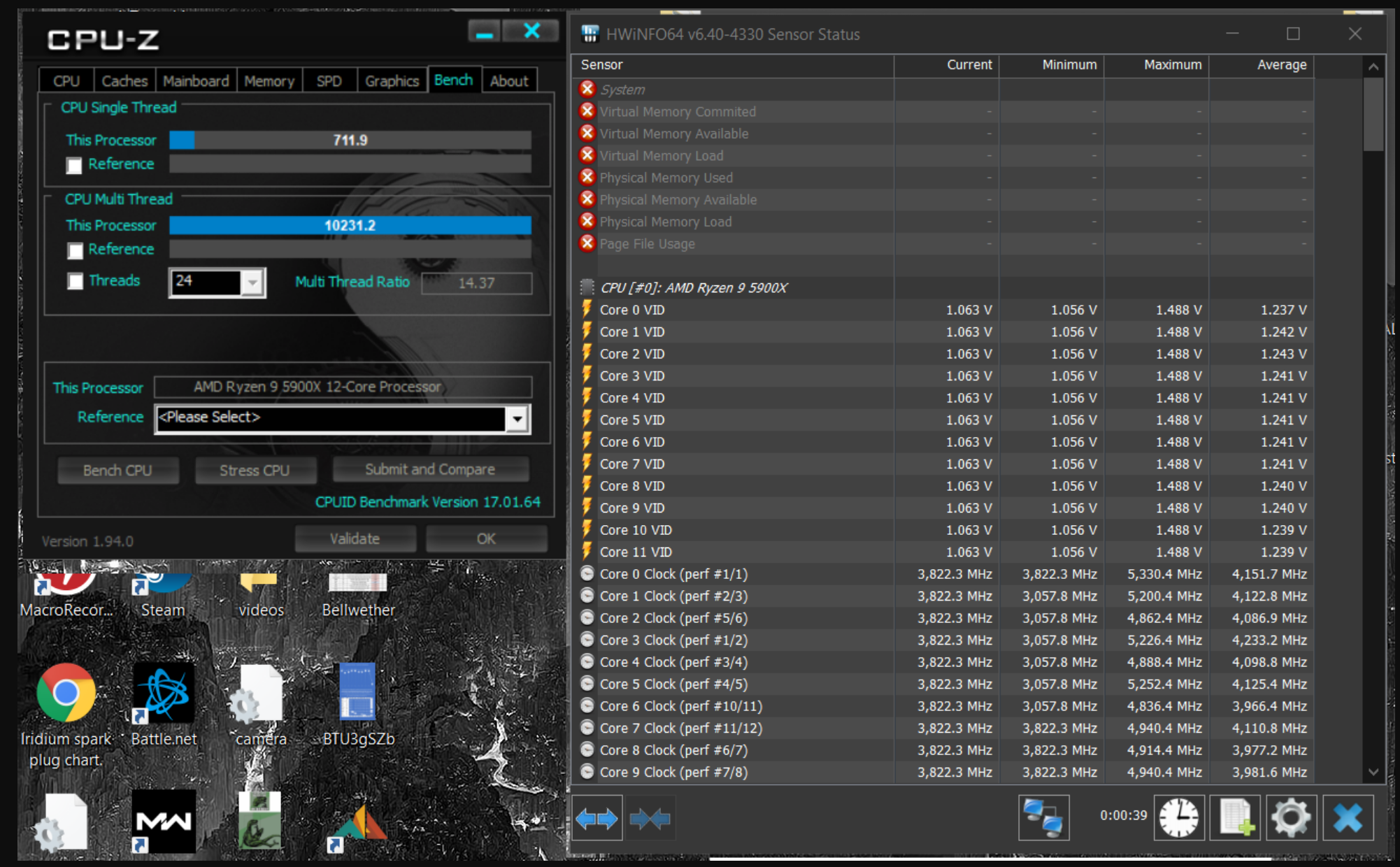Open the Steam desktop shortcut
Screen dimensions: 1400x867
pos(163,596)
